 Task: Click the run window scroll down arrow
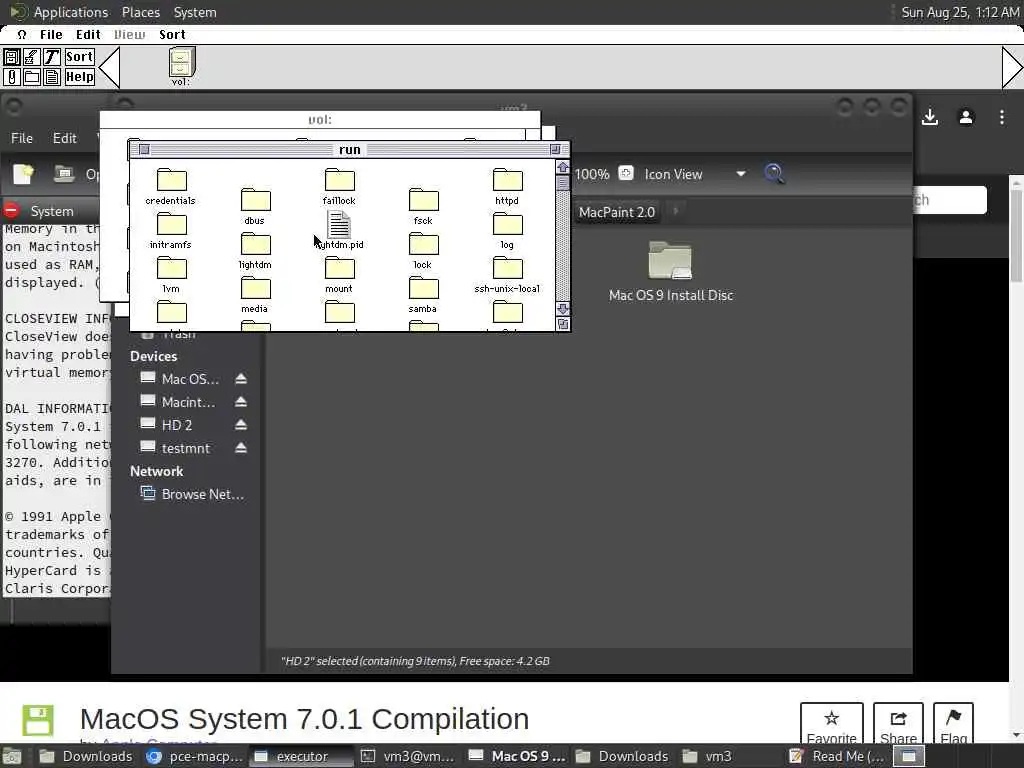(562, 308)
